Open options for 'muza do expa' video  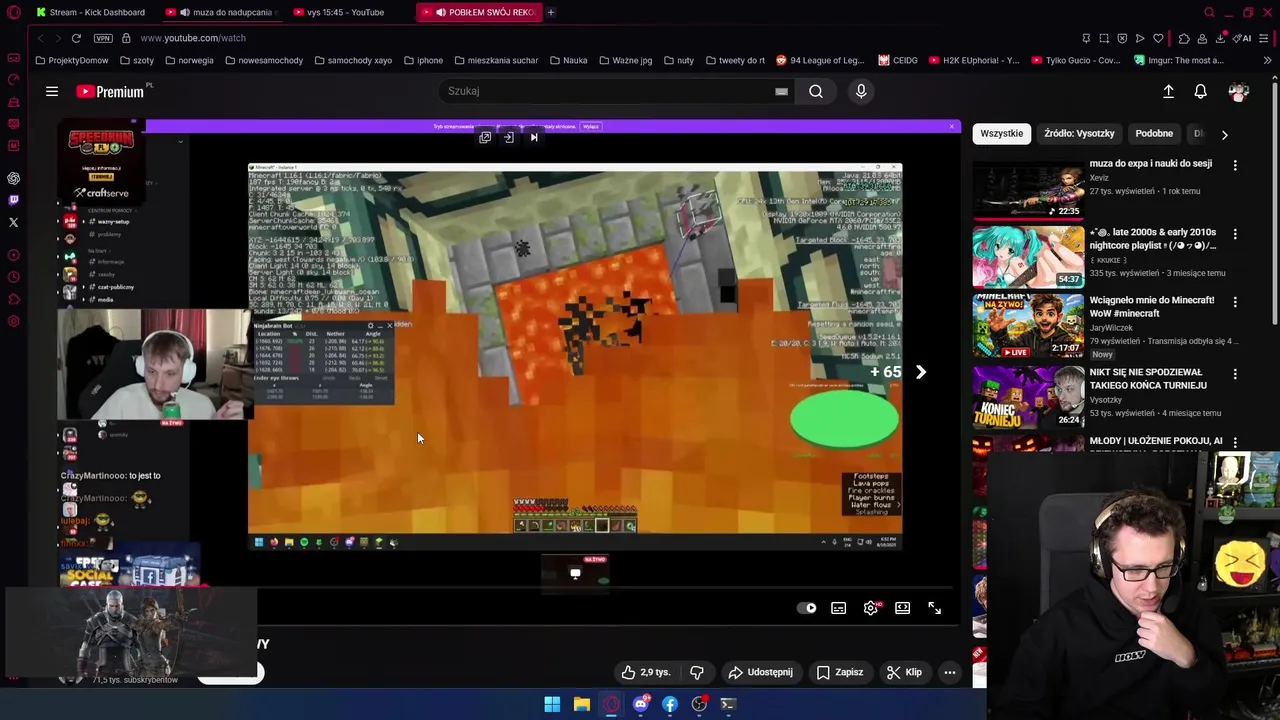[x=1235, y=166]
